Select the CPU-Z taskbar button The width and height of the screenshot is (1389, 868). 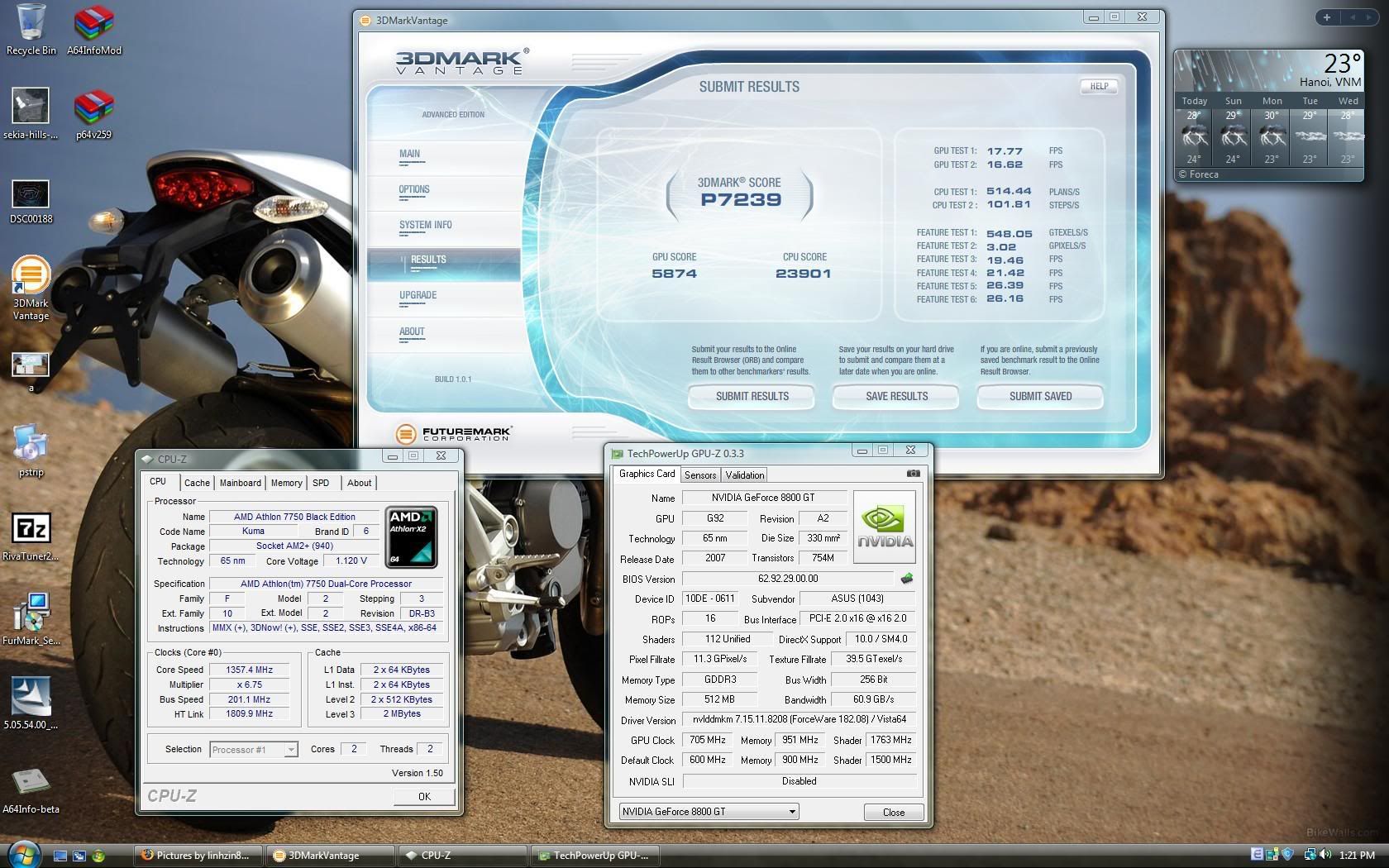click(x=464, y=856)
